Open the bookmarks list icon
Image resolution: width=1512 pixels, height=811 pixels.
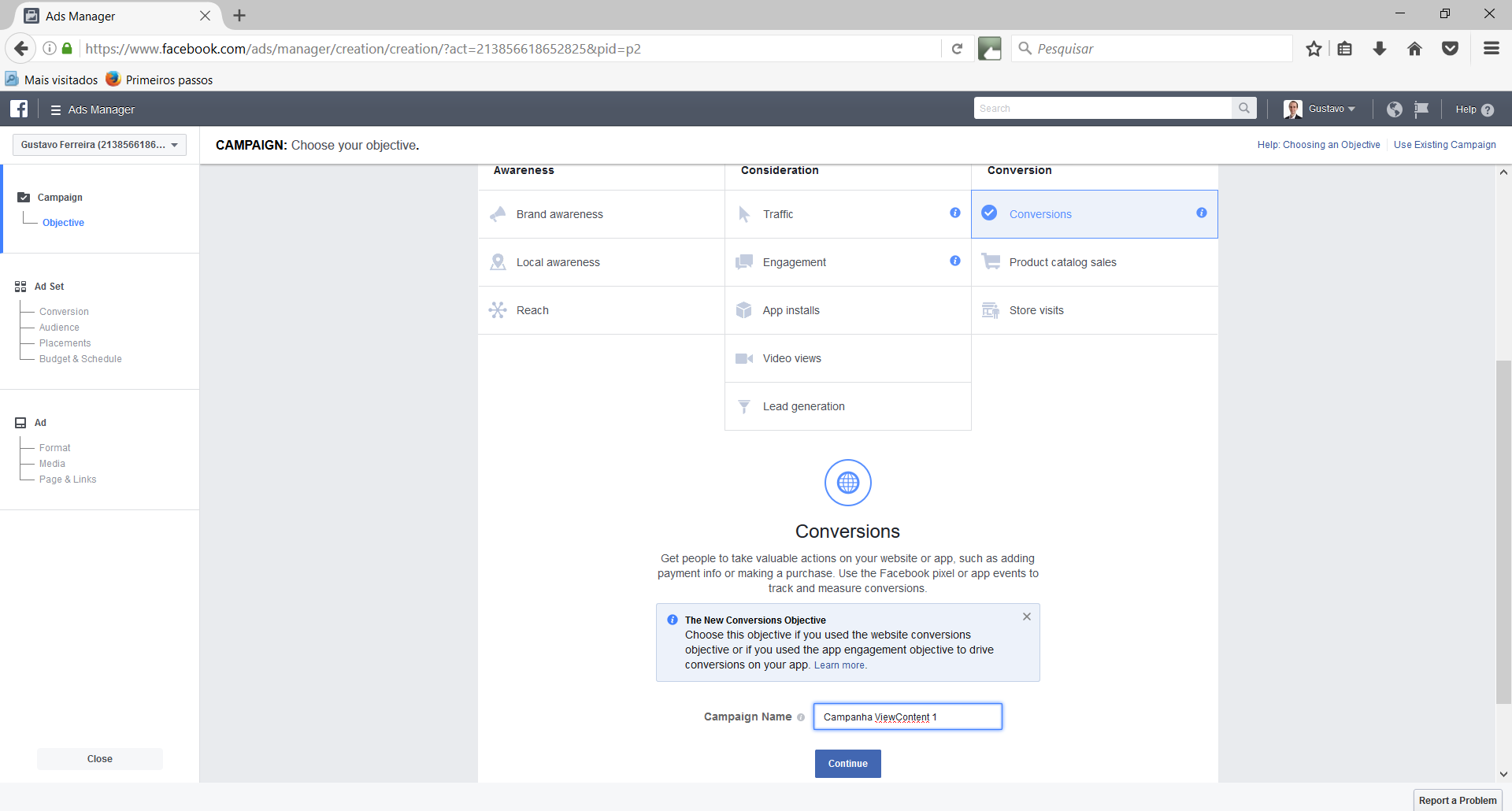(1345, 49)
